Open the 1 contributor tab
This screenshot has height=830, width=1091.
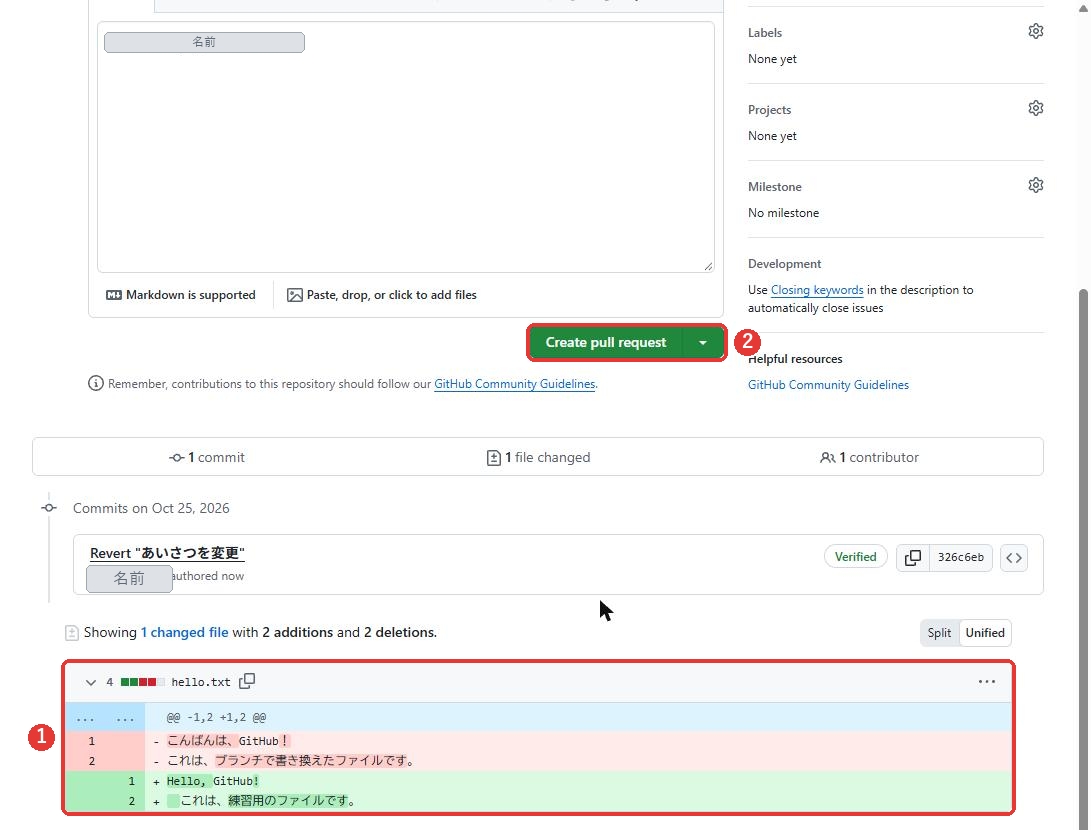[x=869, y=457]
